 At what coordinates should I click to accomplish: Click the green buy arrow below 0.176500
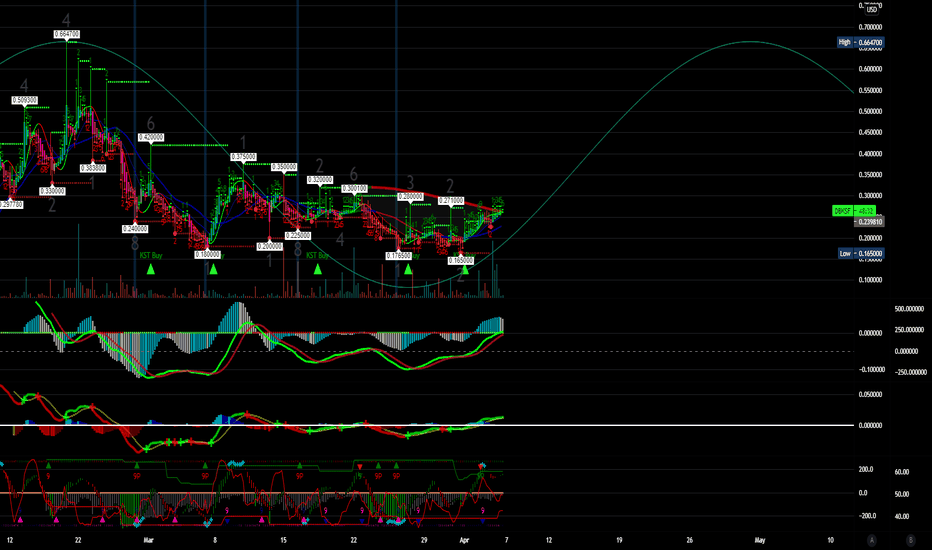coord(408,269)
